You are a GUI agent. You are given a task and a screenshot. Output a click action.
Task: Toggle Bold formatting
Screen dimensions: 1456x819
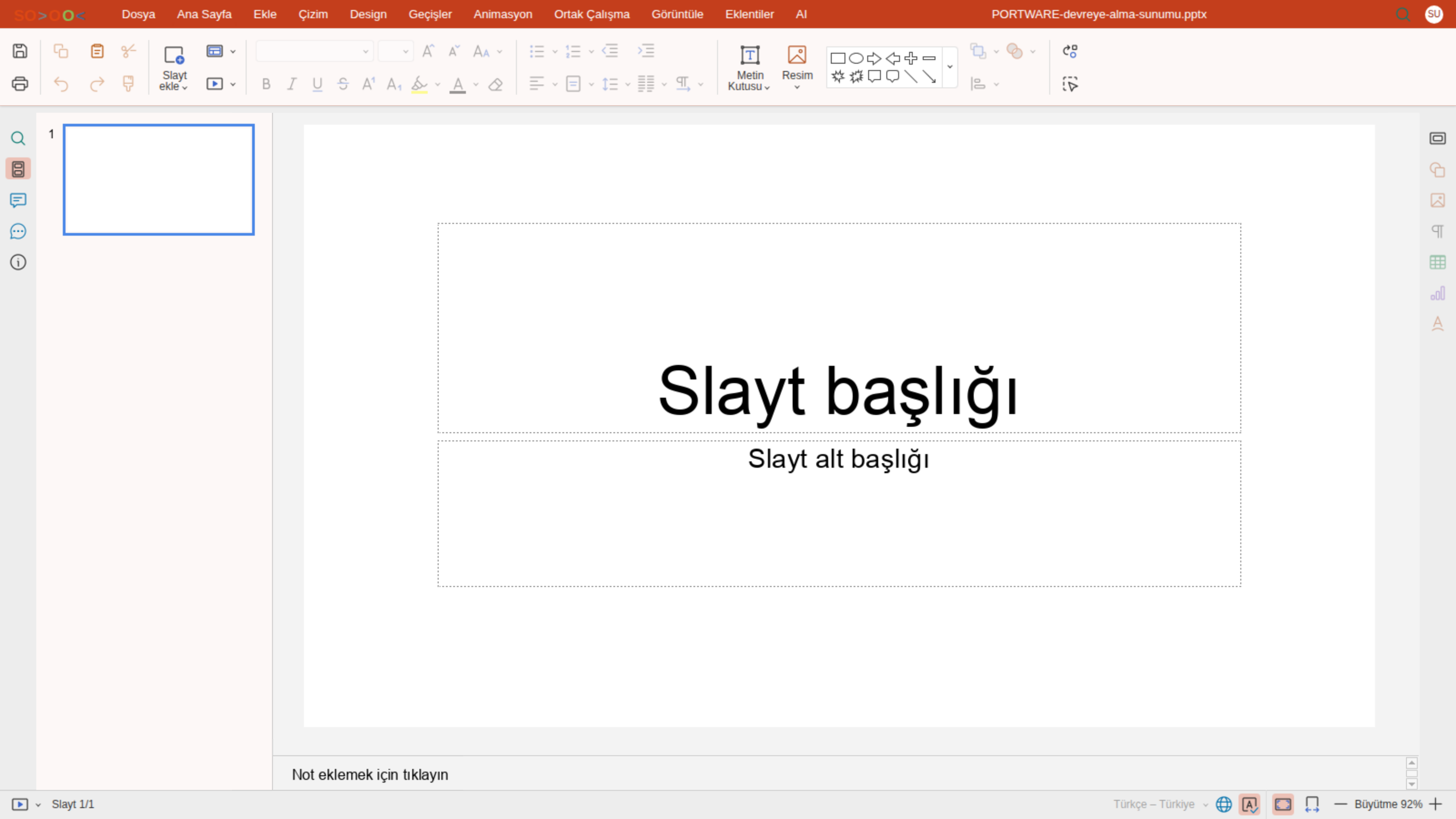pos(266,84)
